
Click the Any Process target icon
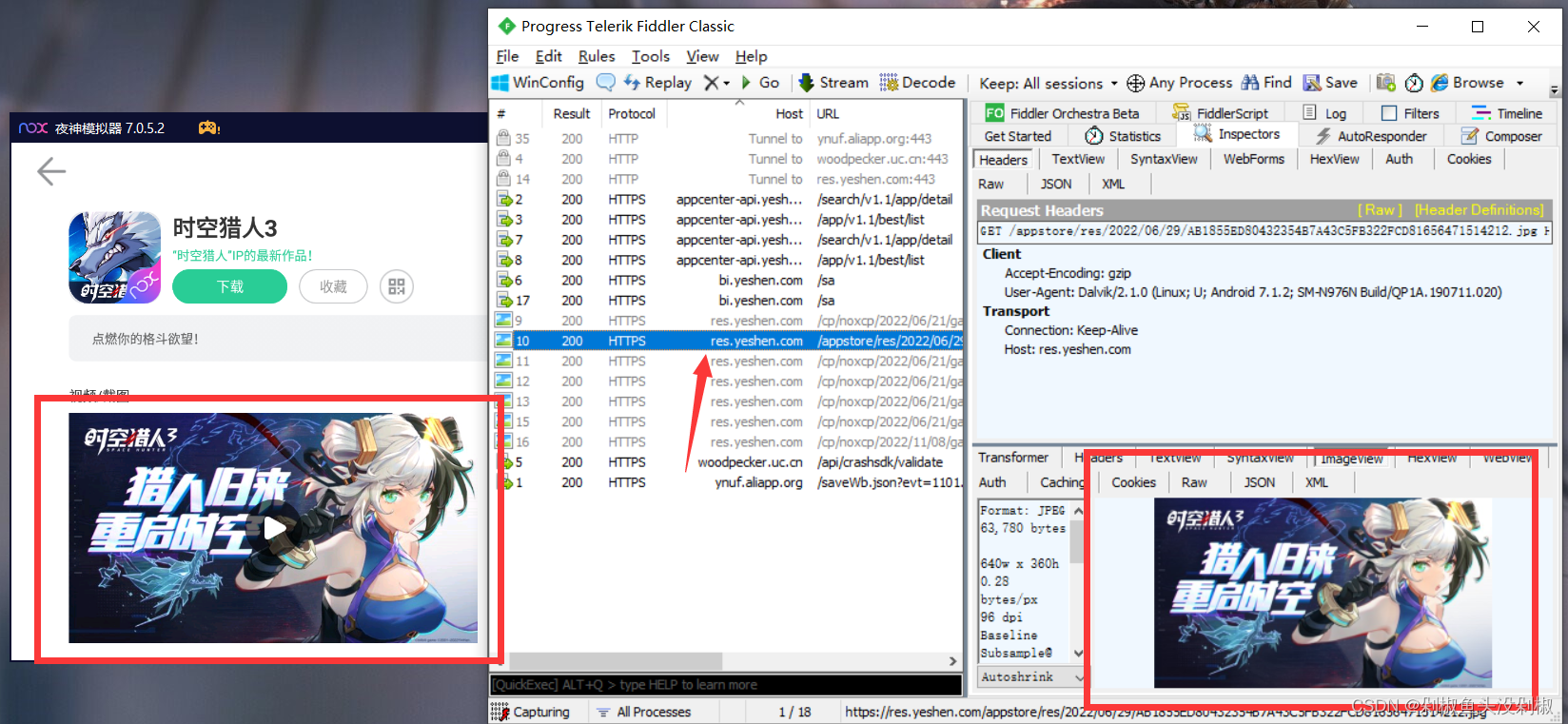point(1135,83)
